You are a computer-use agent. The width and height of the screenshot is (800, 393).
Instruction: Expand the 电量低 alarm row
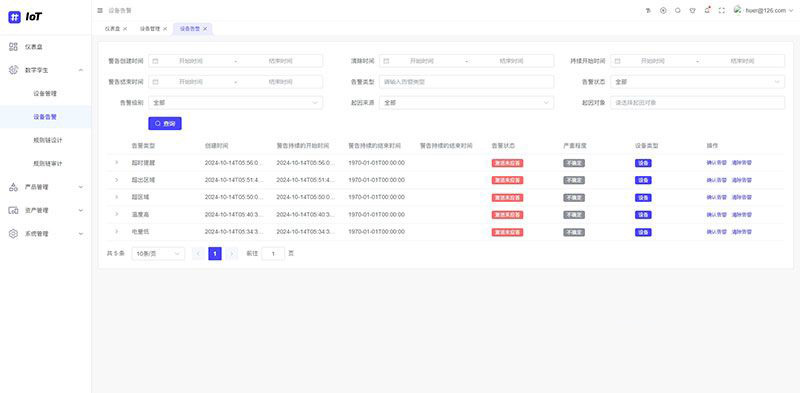pos(116,232)
